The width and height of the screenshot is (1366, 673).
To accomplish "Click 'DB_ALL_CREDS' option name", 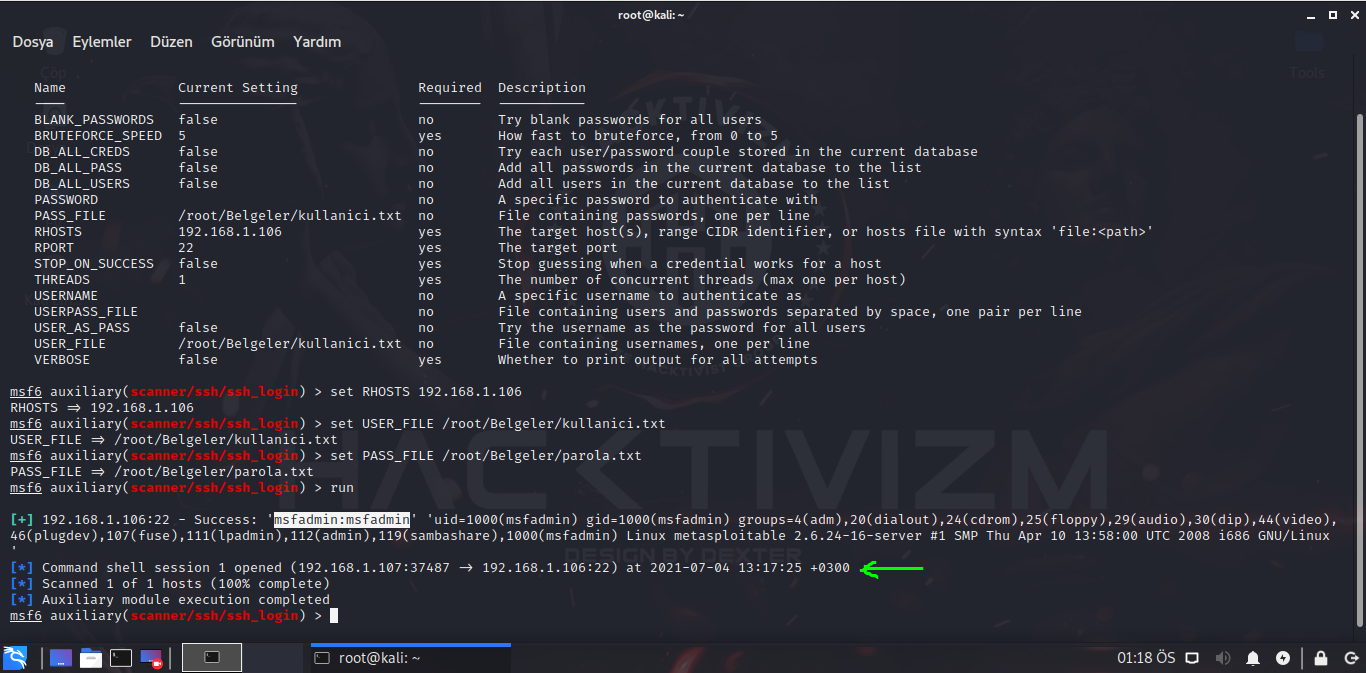I will [82, 152].
